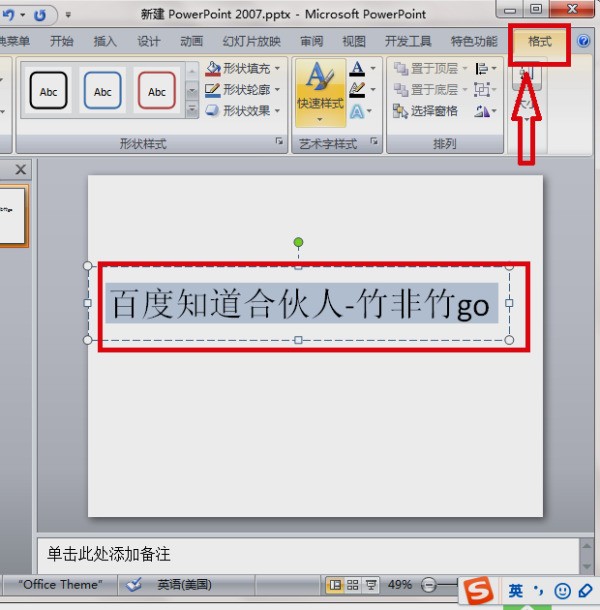The width and height of the screenshot is (600, 610).
Task: Click the 形状填充 paint bucket icon
Action: [x=212, y=68]
